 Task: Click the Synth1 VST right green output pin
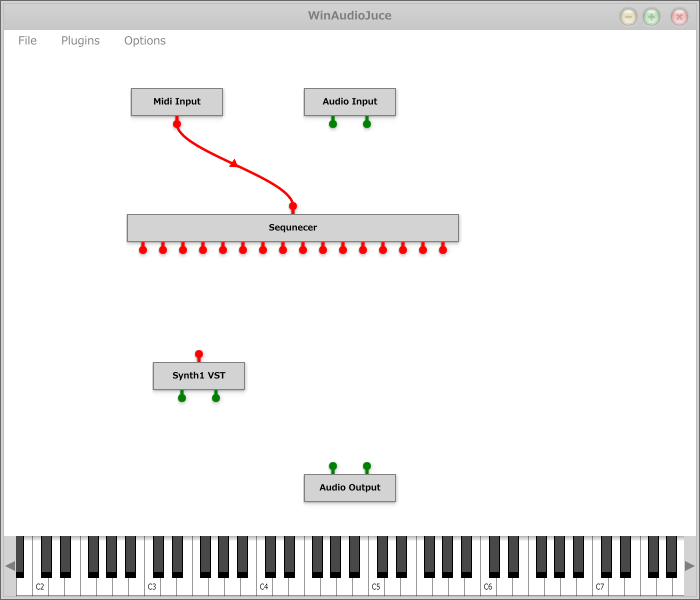coord(216,397)
